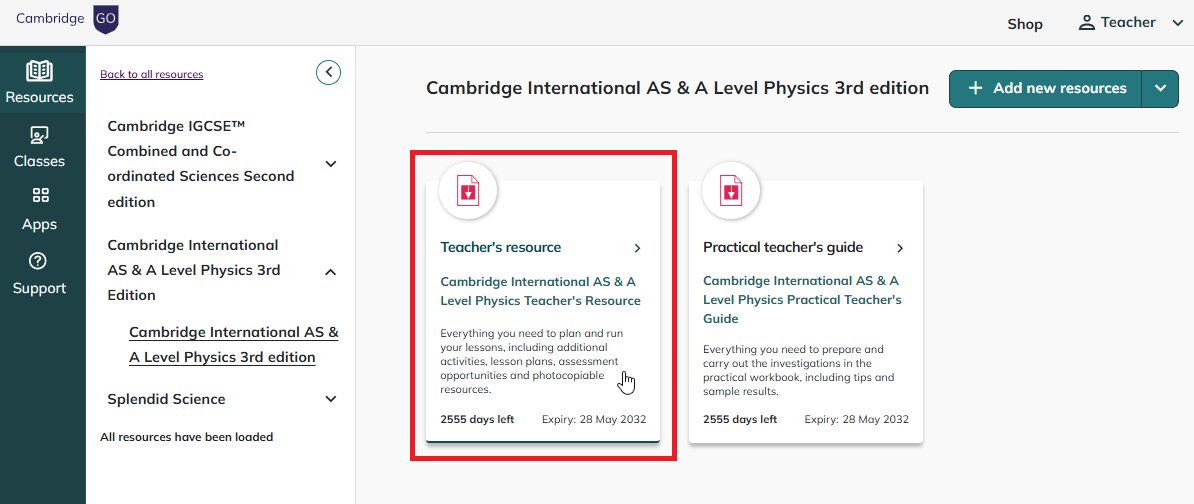Click Teacher's resource card description text

coord(532,362)
